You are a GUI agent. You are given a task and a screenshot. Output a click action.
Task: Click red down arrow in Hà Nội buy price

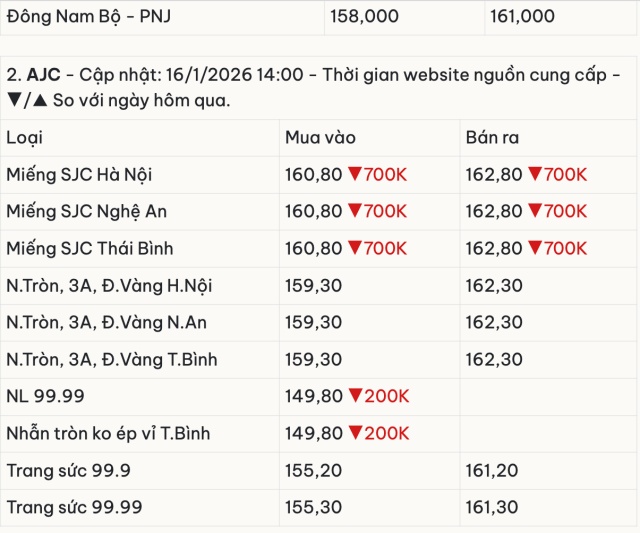coord(354,175)
